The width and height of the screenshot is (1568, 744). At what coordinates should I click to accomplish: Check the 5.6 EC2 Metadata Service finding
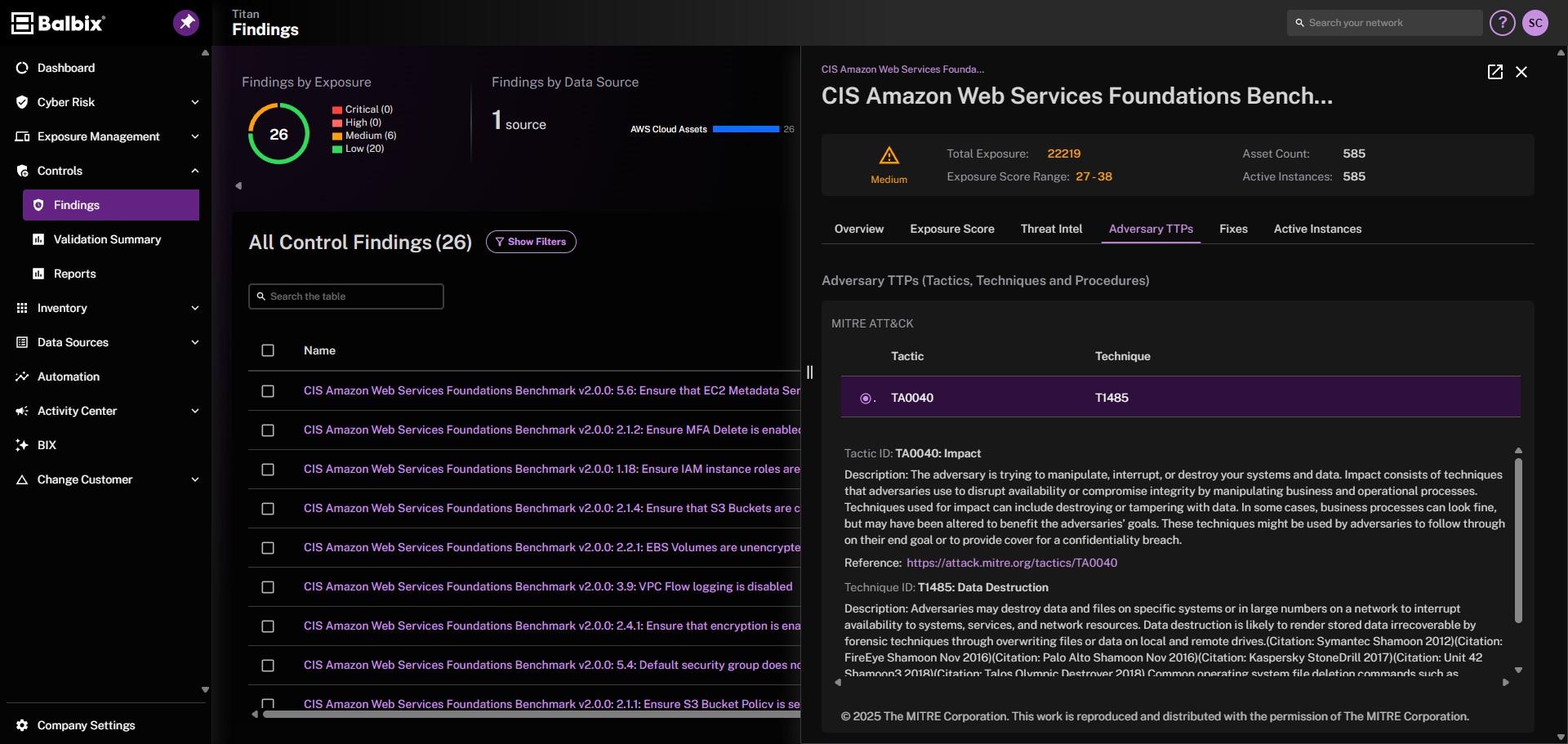click(268, 391)
